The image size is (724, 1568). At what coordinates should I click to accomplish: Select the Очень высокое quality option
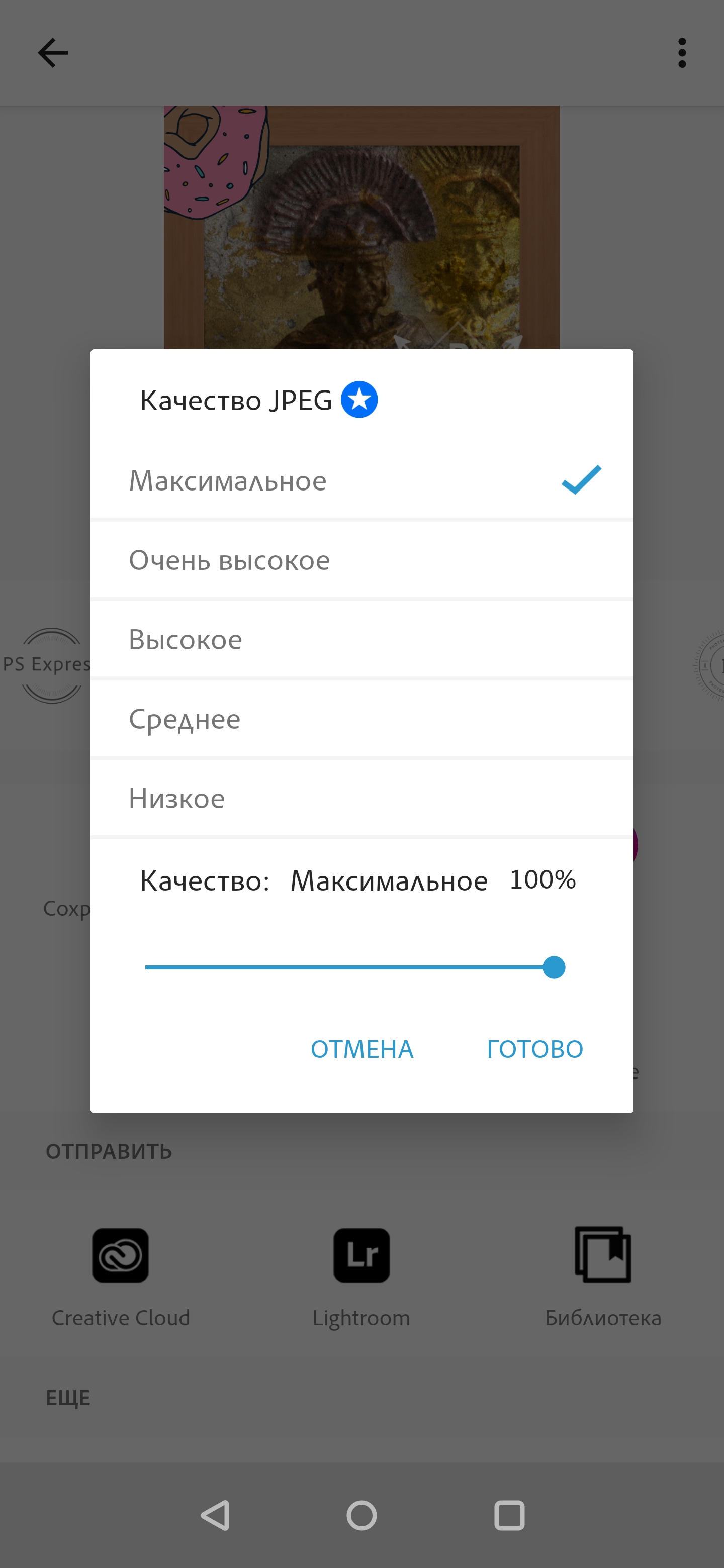pos(230,560)
